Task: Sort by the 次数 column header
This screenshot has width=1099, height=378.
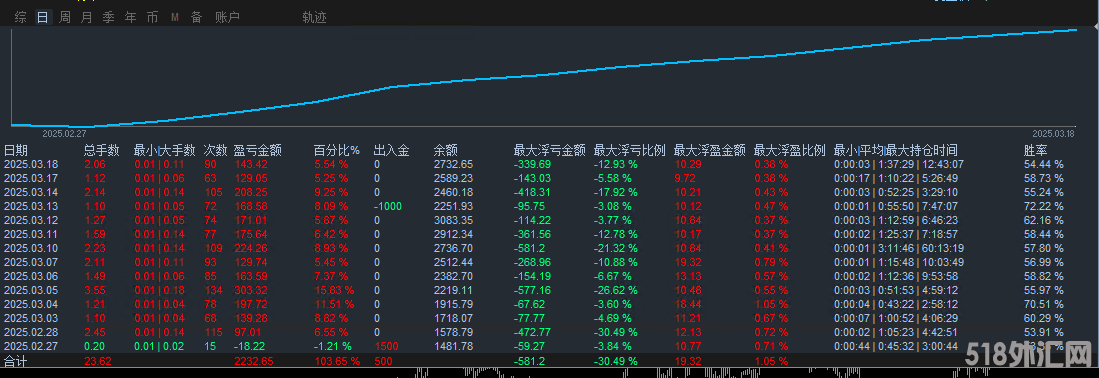Action: point(215,150)
